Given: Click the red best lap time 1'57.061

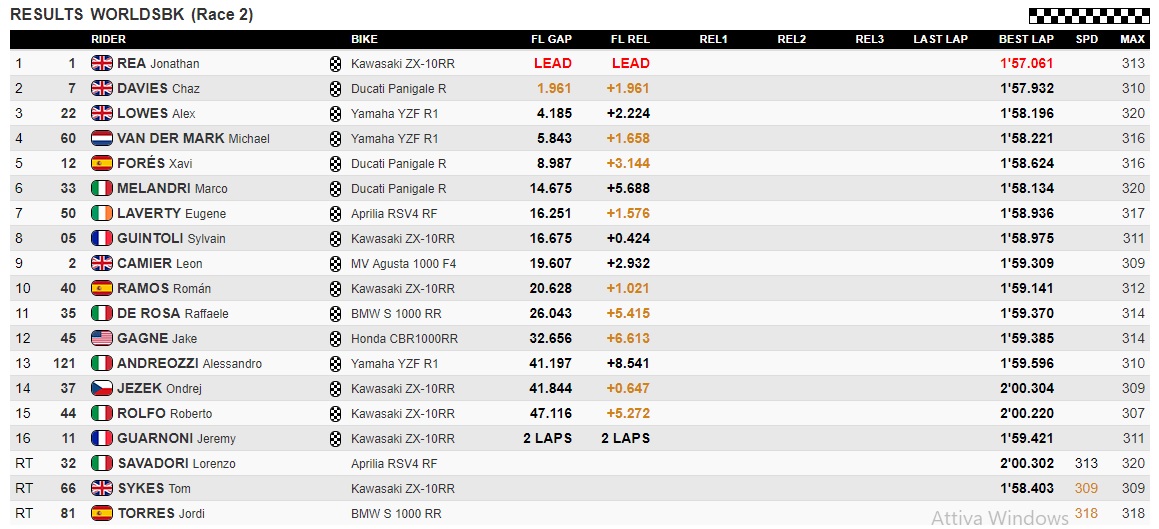Looking at the screenshot, I should 1026,63.
